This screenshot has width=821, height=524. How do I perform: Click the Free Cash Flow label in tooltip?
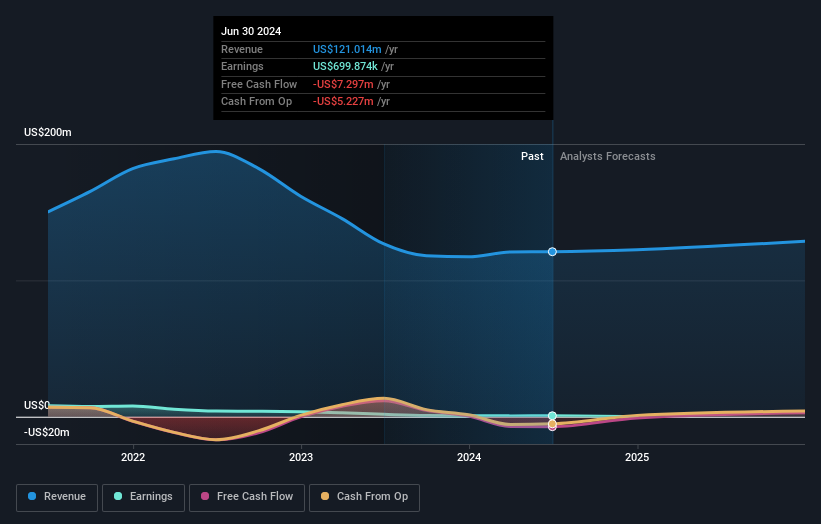pos(259,84)
